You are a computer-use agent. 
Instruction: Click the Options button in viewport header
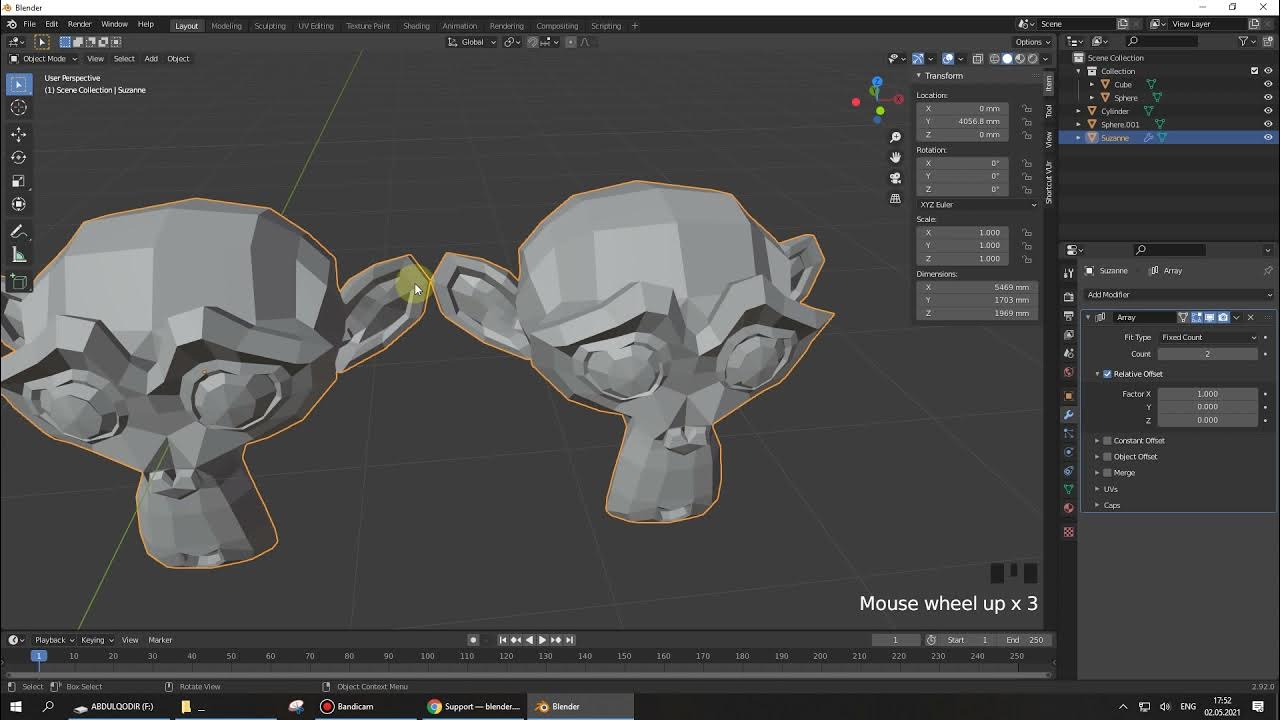[1032, 42]
